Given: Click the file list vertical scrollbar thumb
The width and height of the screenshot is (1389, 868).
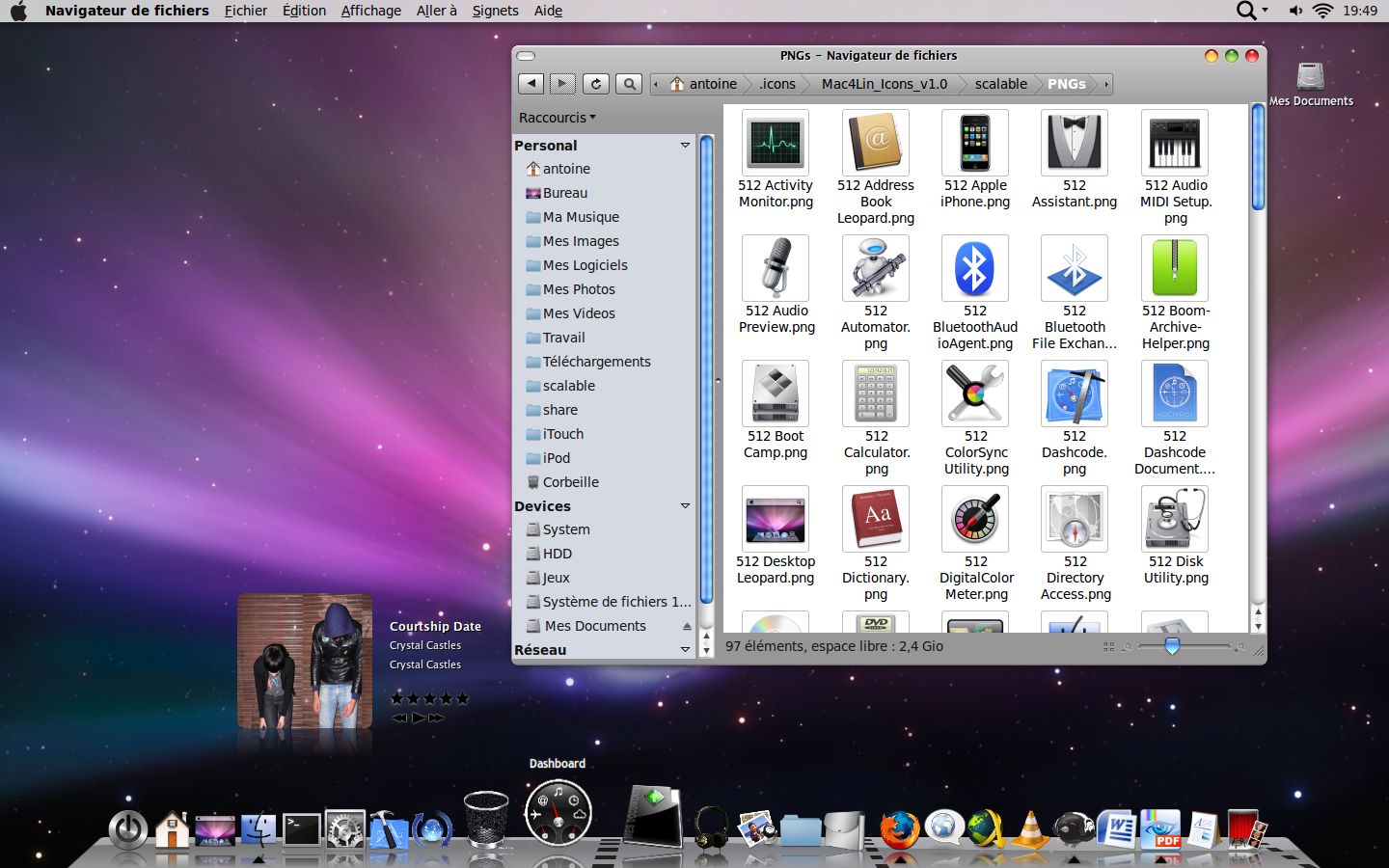Looking at the screenshot, I should [1258, 157].
